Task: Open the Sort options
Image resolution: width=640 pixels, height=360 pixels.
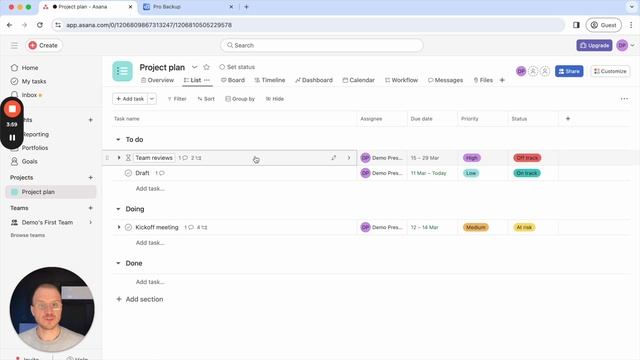Action: [206, 99]
